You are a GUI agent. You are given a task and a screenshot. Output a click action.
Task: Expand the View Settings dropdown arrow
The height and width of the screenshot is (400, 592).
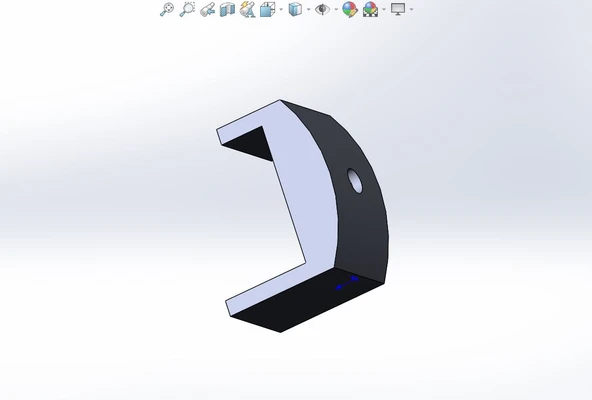pos(412,9)
